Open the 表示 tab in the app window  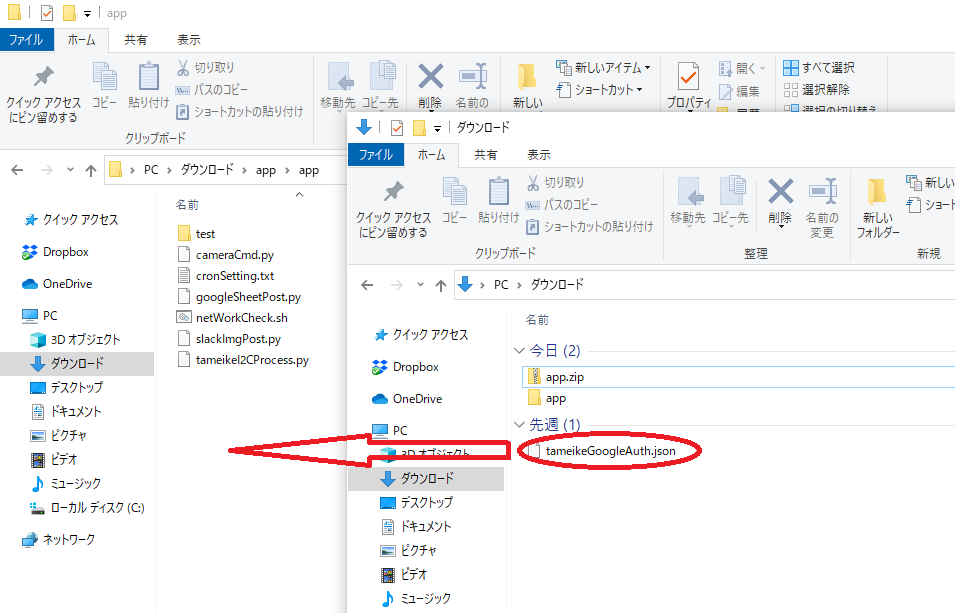pos(188,40)
